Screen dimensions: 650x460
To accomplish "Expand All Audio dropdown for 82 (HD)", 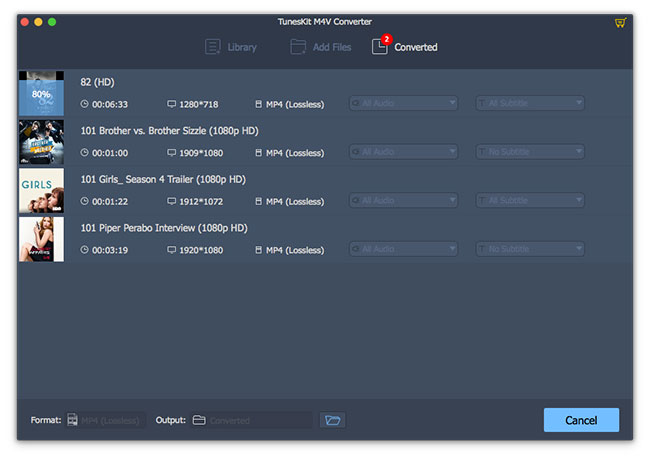I will click(403, 103).
